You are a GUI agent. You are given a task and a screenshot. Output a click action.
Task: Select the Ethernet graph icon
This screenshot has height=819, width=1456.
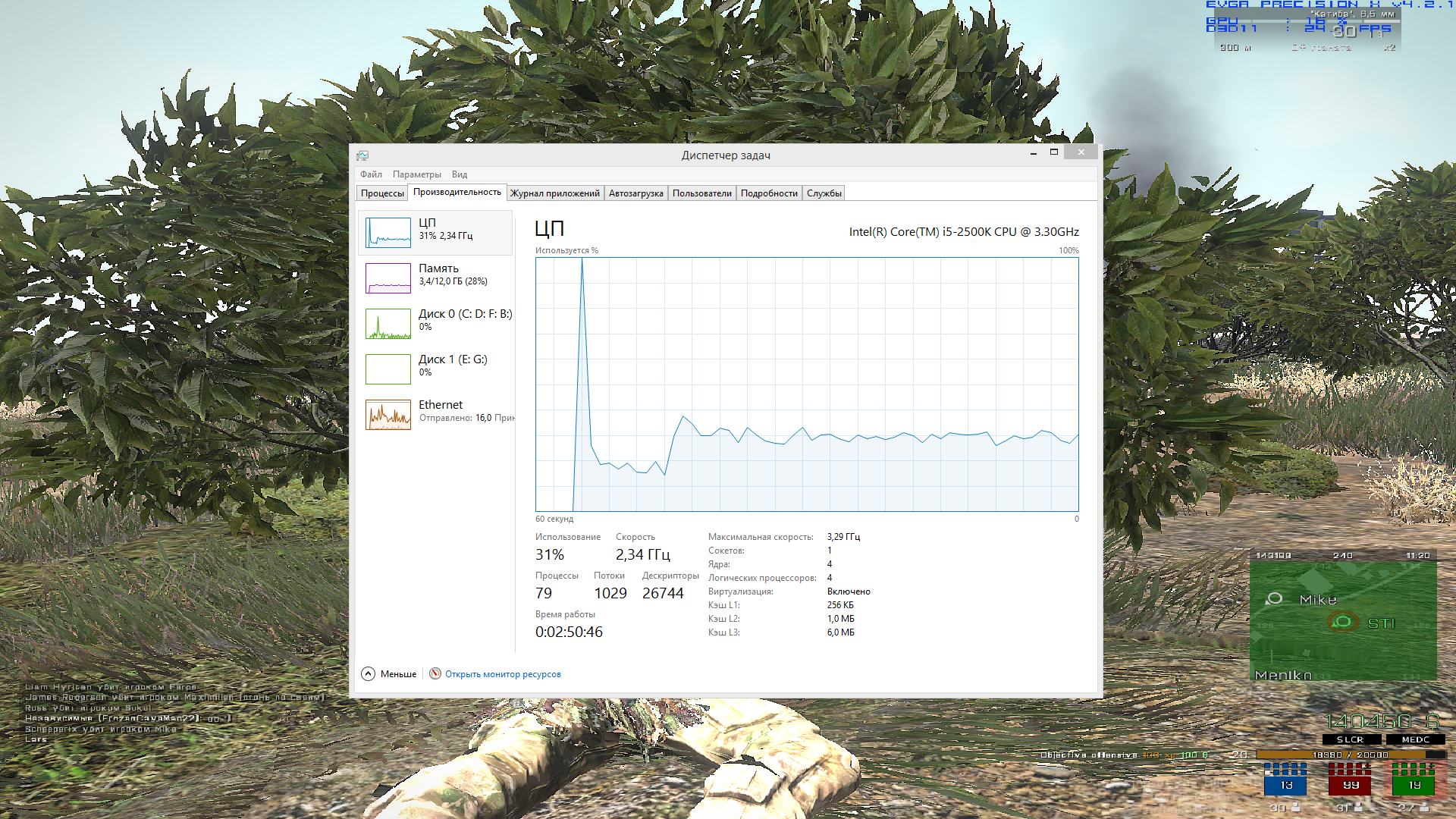pyautogui.click(x=388, y=415)
